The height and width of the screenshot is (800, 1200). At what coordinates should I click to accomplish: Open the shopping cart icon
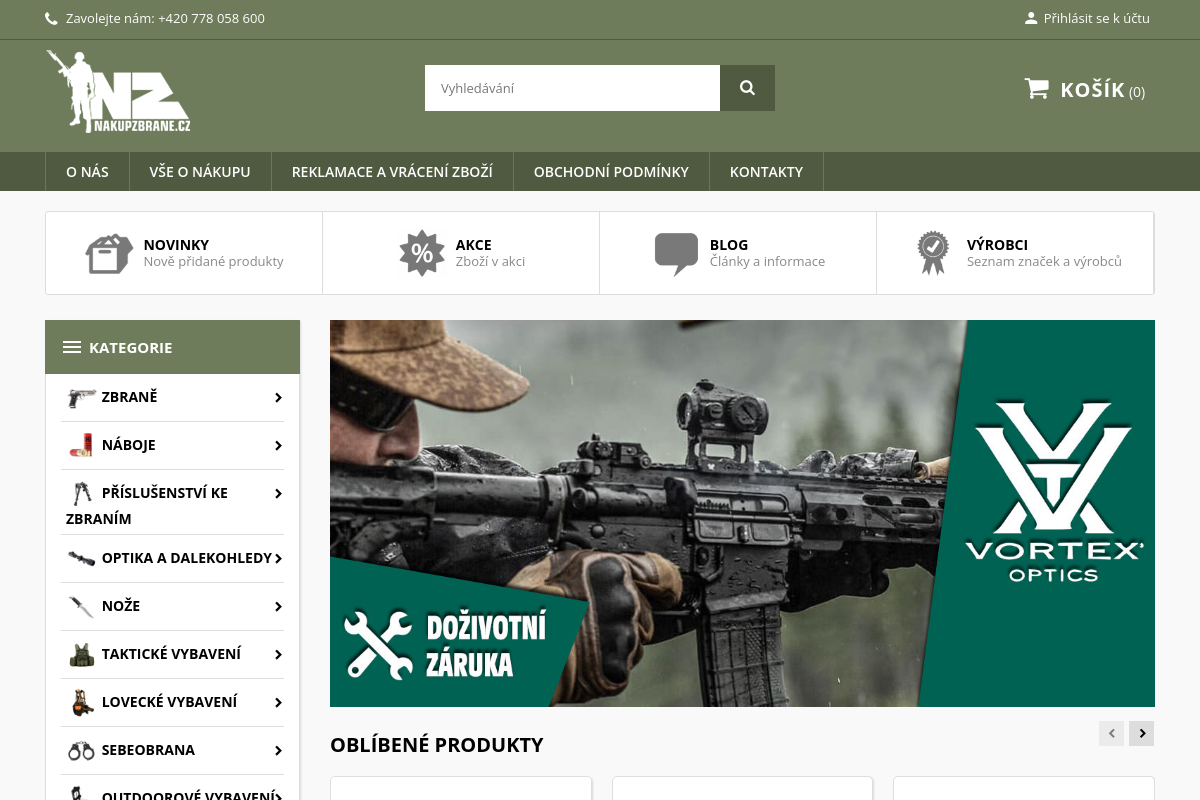pos(1036,89)
